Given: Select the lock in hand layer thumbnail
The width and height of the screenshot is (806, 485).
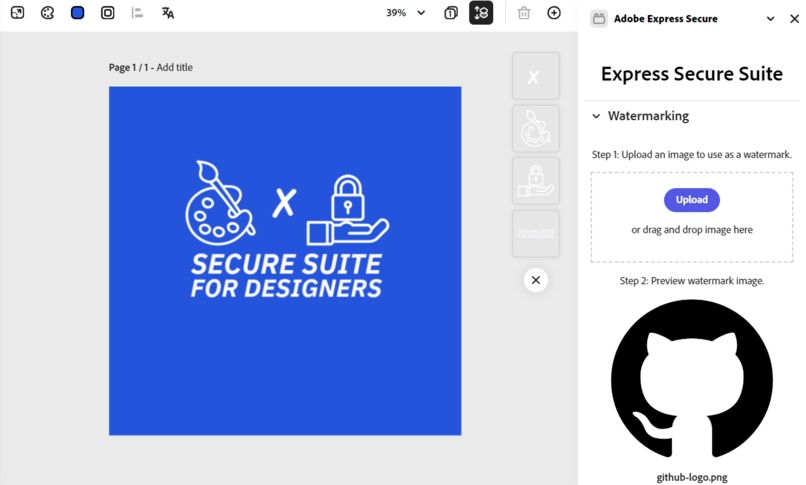Looking at the screenshot, I should point(536,181).
